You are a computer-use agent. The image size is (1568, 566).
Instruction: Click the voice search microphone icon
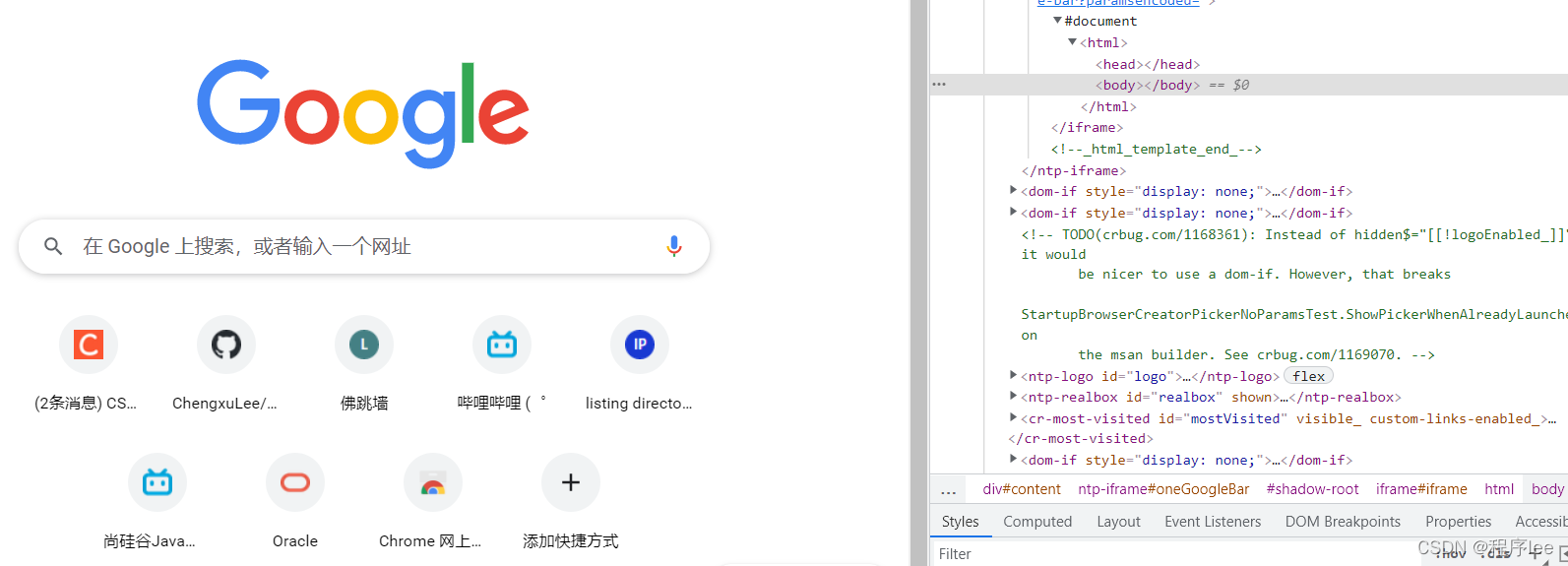[674, 246]
